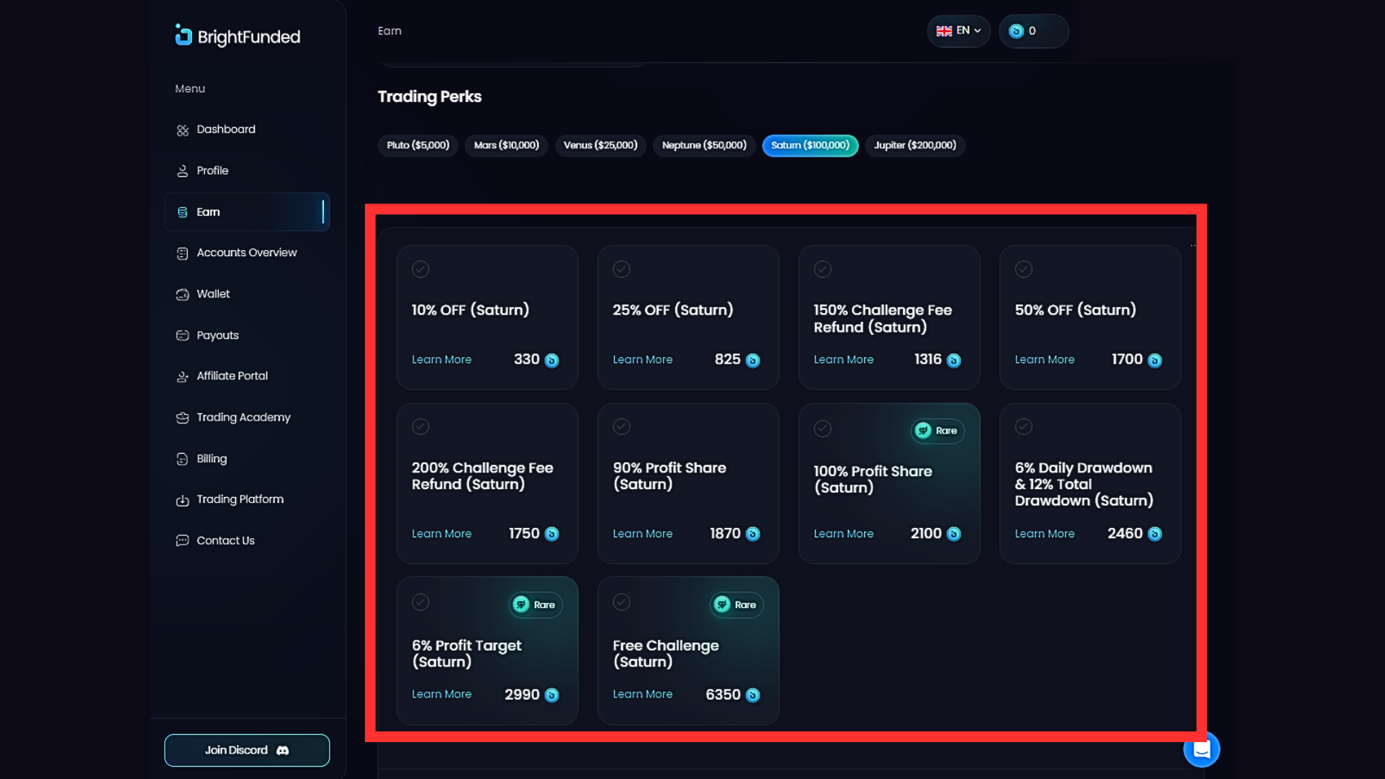Click Learn More under 6% Profit Target
Viewport: 1385px width, 779px height.
coord(441,694)
